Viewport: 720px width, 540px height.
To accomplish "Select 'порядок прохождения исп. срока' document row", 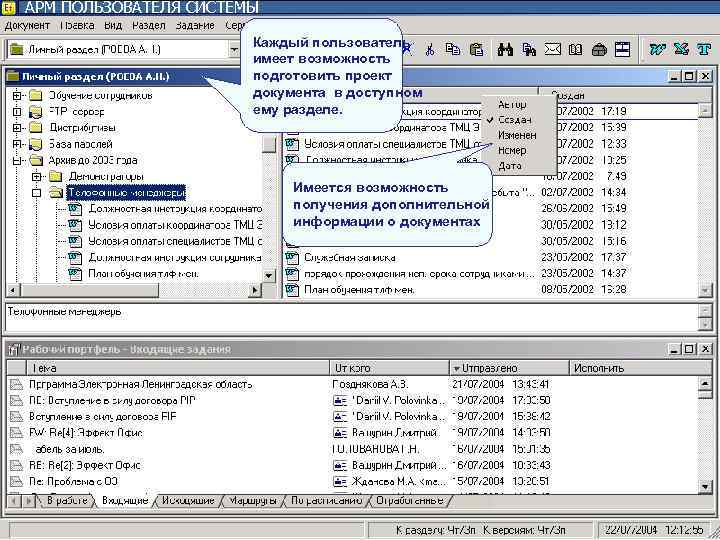I will click(489, 274).
